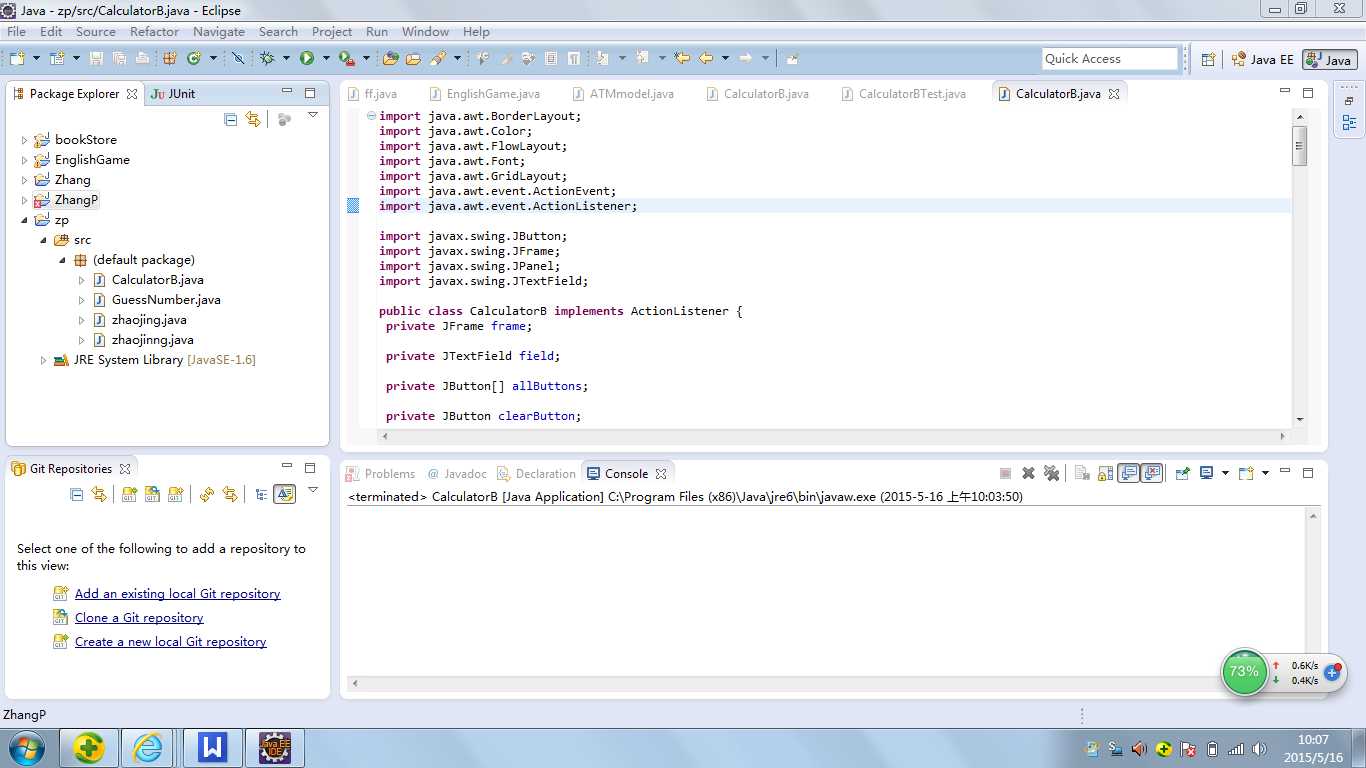This screenshot has width=1366, height=768.
Task: Click Display Selected Console icon
Action: tap(1207, 474)
